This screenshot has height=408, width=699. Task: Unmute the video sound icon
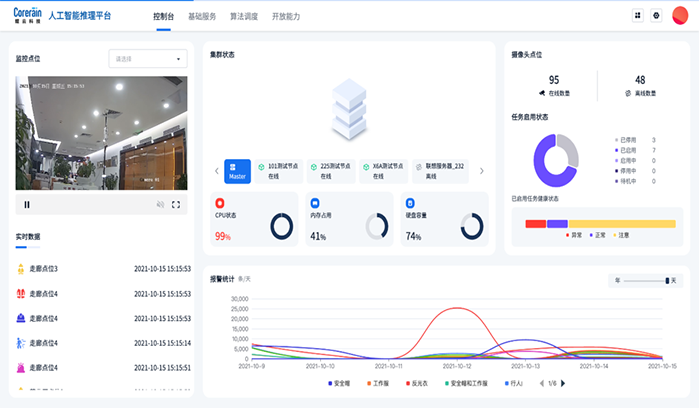pos(160,205)
